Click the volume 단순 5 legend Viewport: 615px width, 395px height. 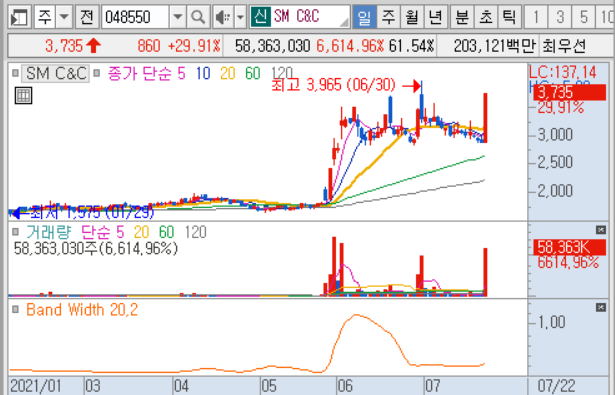pos(102,232)
